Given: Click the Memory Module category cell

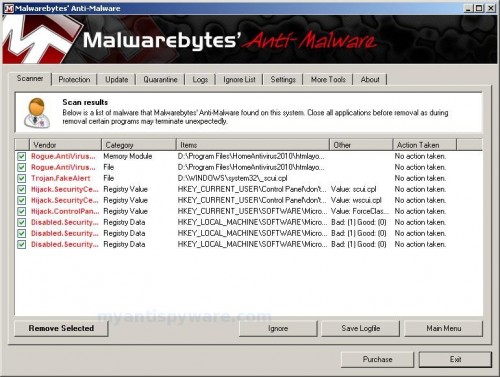Looking at the screenshot, I should coord(128,156).
